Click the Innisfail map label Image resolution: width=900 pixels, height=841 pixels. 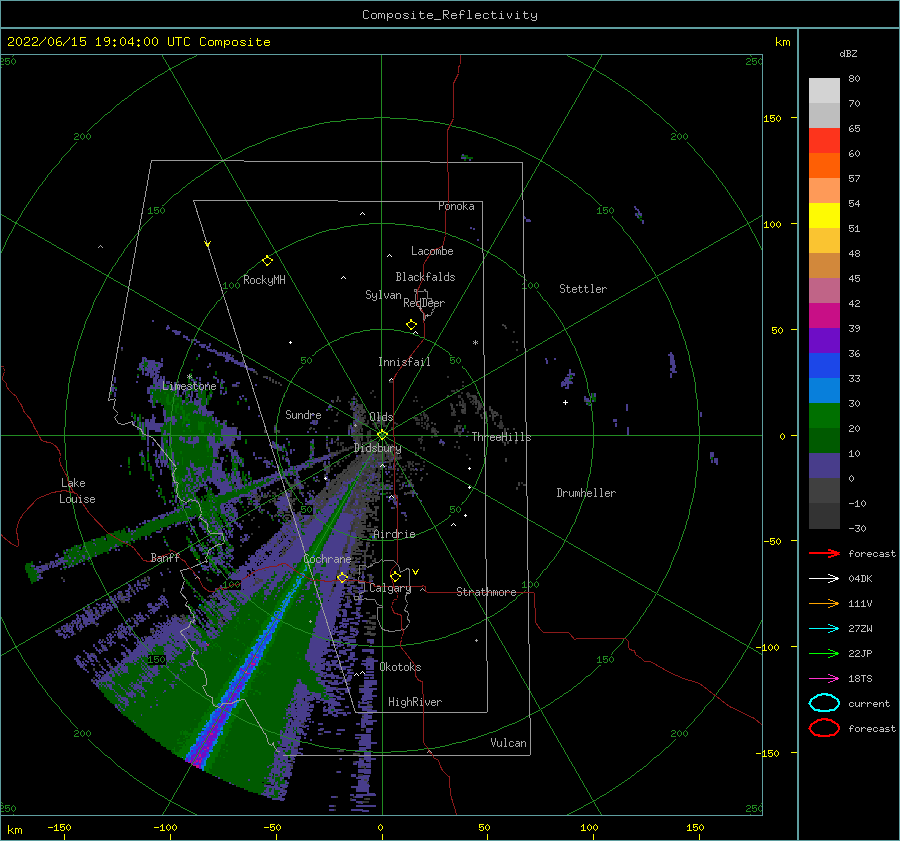[404, 362]
